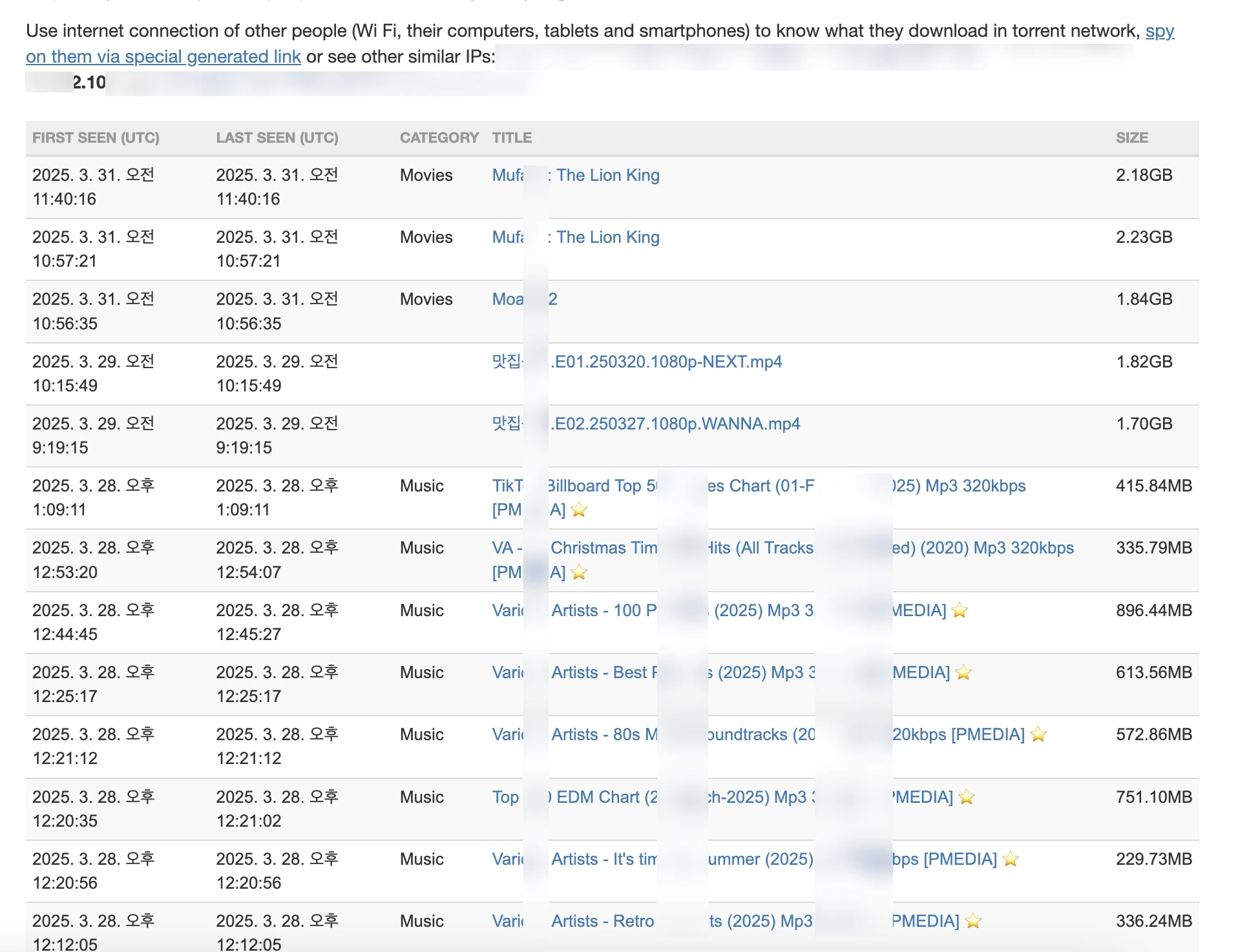Click the CATEGORY column header
The height and width of the screenshot is (952, 1238).
[439, 138]
